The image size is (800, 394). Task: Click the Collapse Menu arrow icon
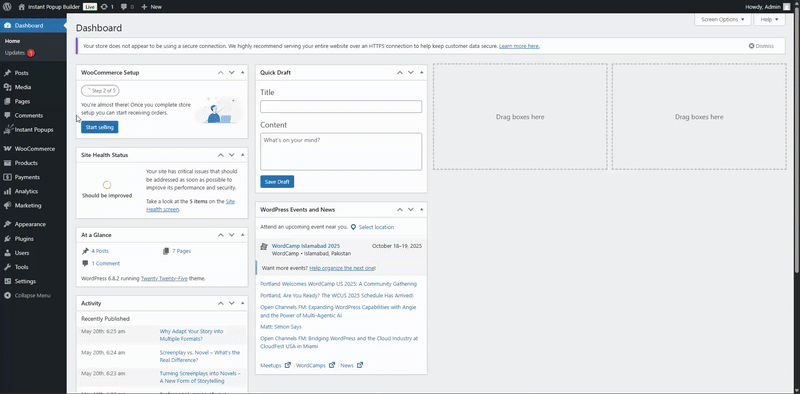click(x=7, y=296)
